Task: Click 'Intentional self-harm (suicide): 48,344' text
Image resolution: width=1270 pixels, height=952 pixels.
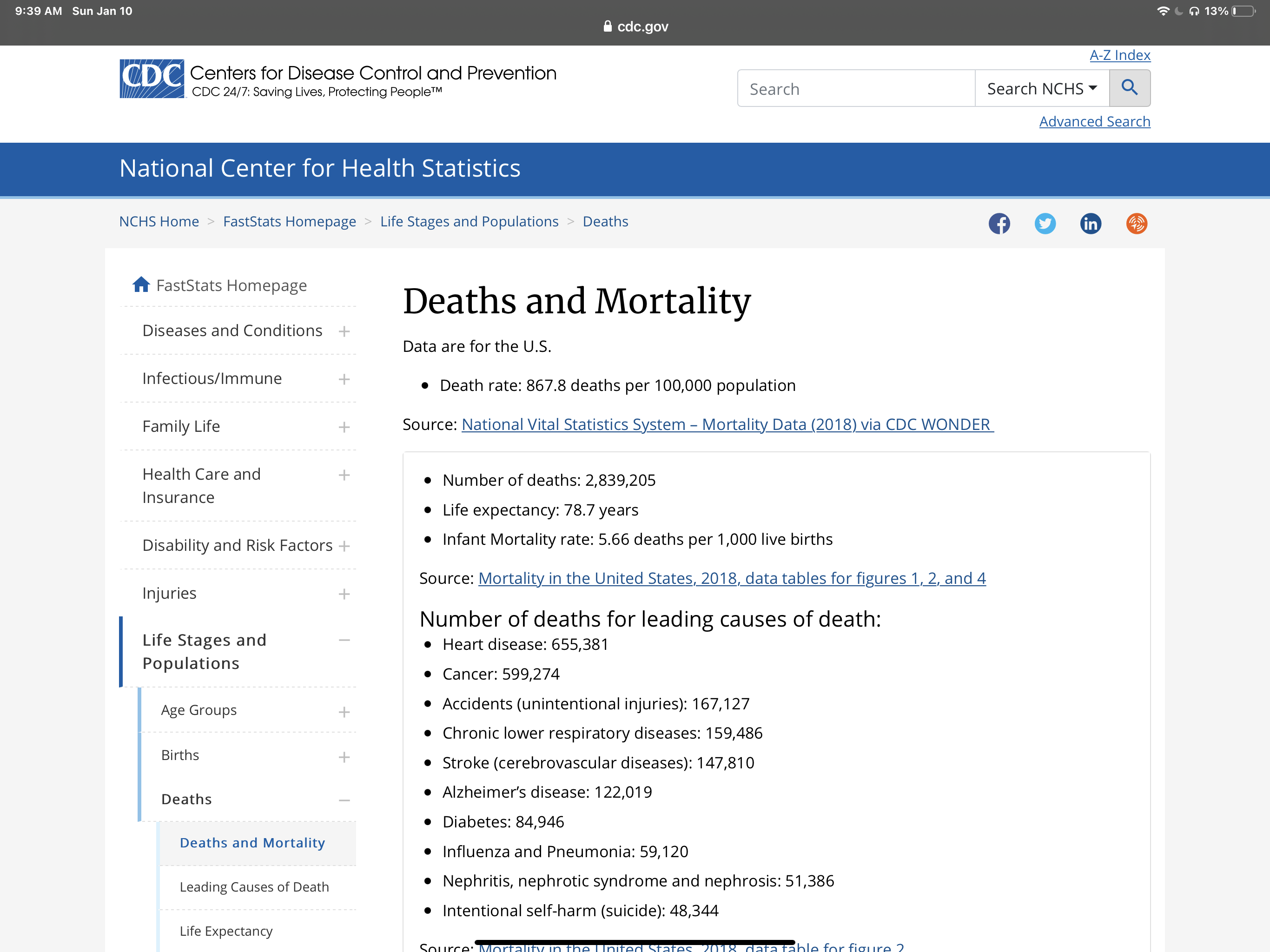Action: pyautogui.click(x=581, y=911)
